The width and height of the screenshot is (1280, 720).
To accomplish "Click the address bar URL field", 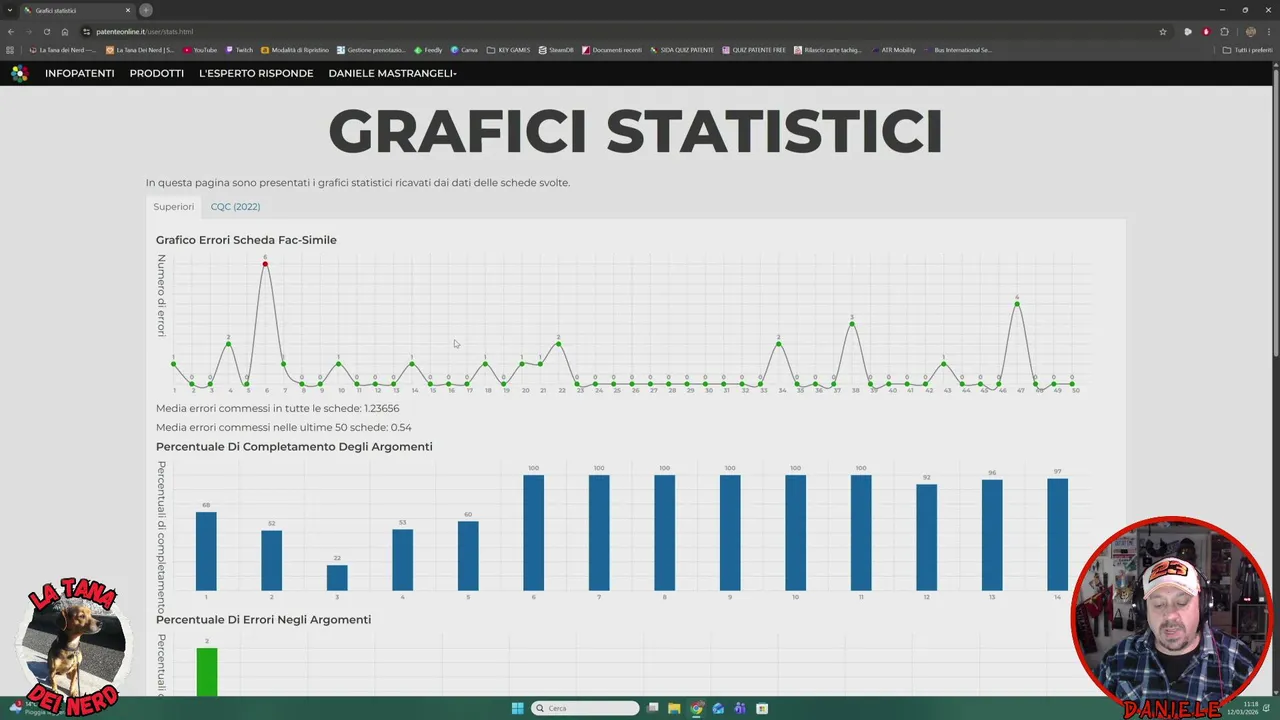I will tap(620, 32).
